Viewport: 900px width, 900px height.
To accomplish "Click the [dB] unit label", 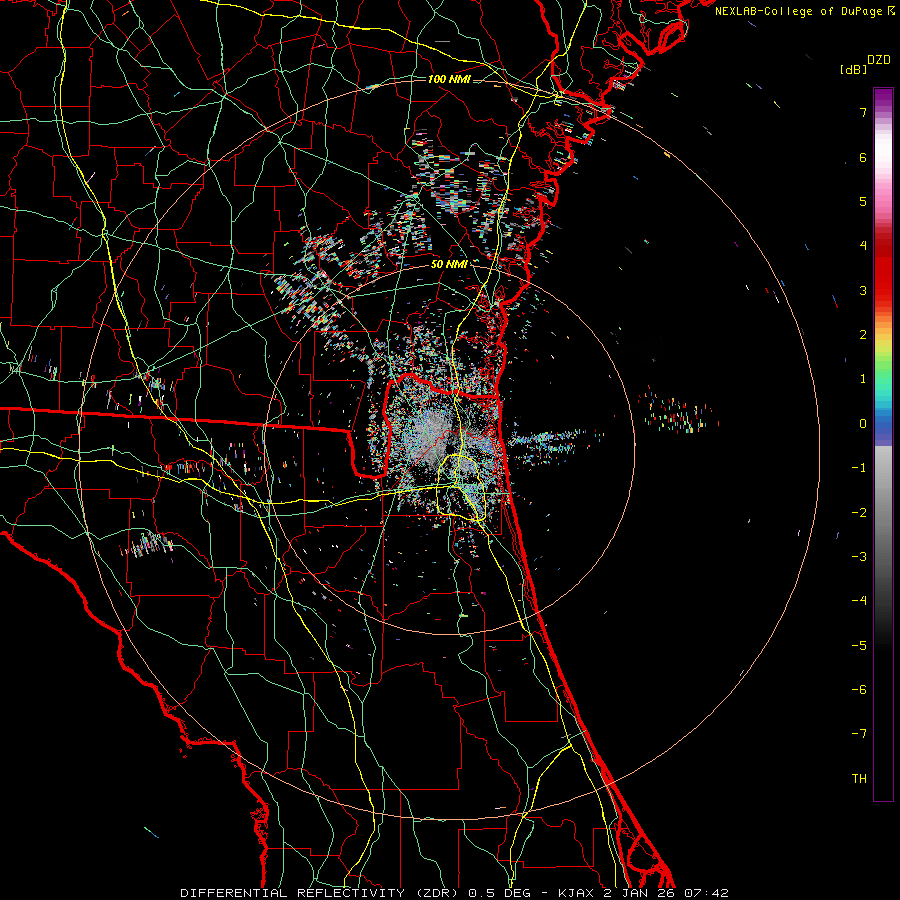I will tap(854, 69).
